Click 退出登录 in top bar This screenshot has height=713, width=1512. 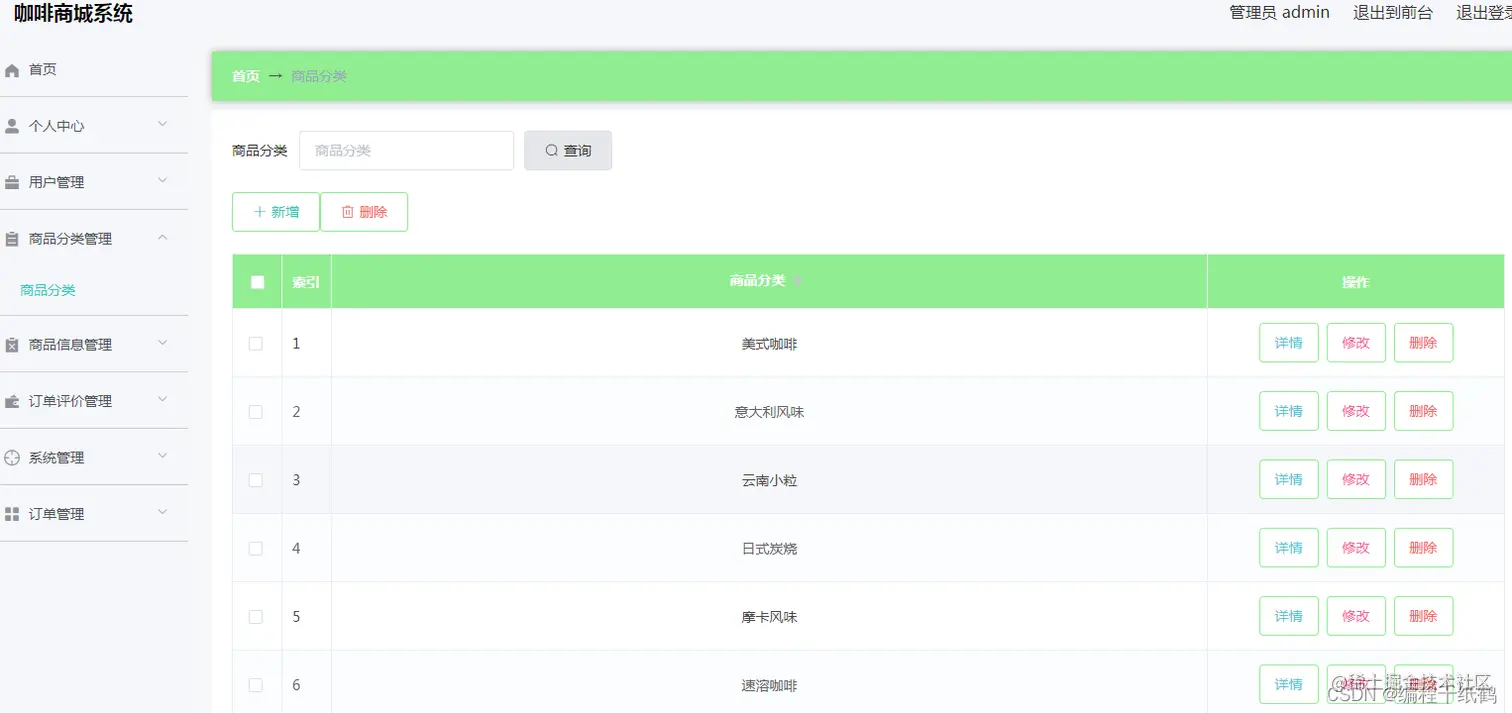[1484, 13]
